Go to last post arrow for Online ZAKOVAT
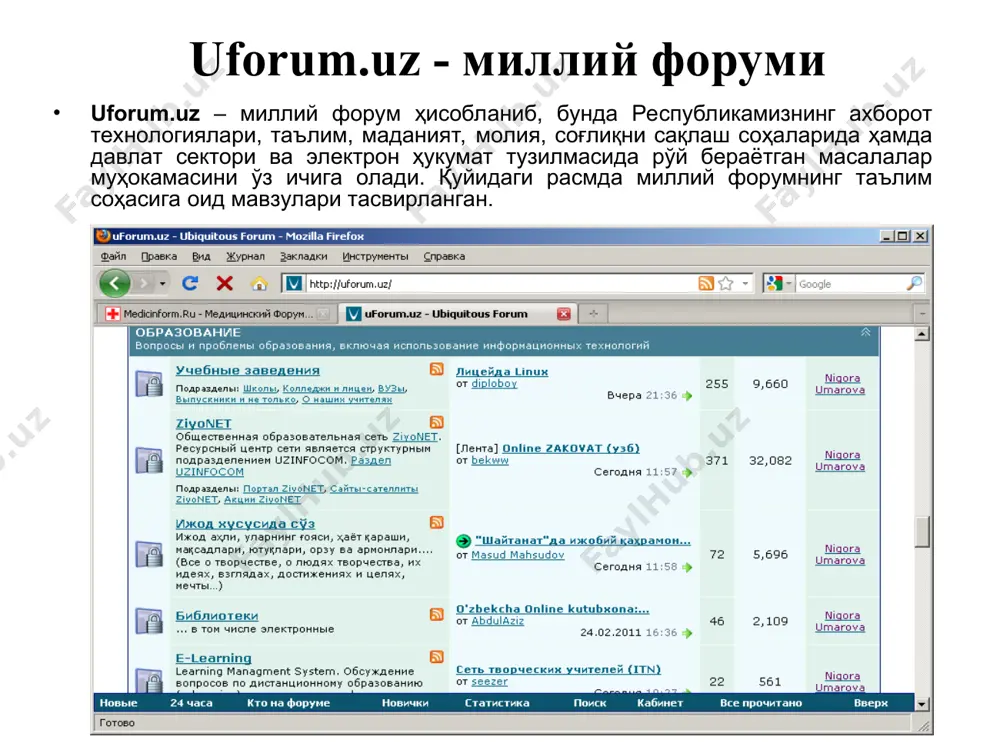1000x750 pixels. coord(687,473)
